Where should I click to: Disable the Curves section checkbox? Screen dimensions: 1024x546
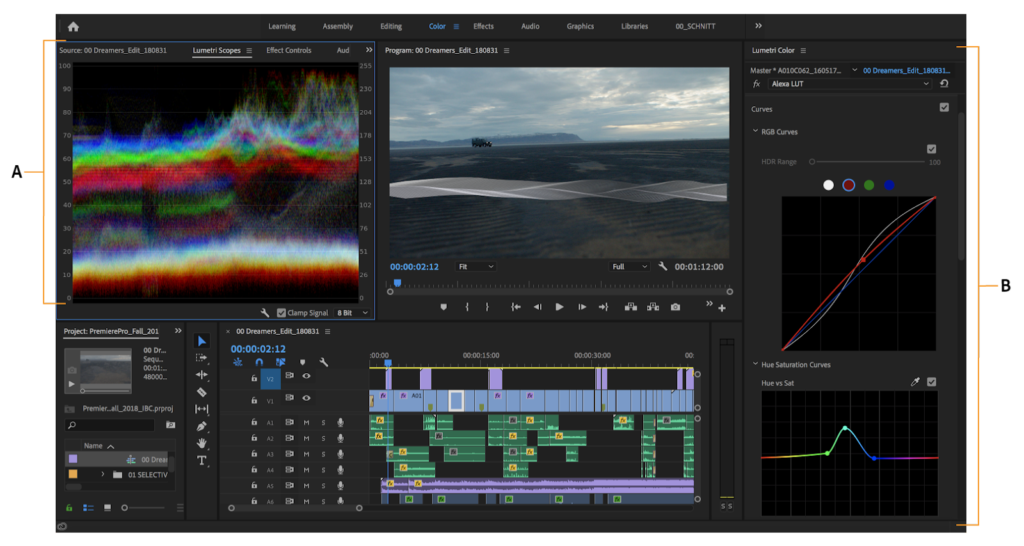pos(944,107)
